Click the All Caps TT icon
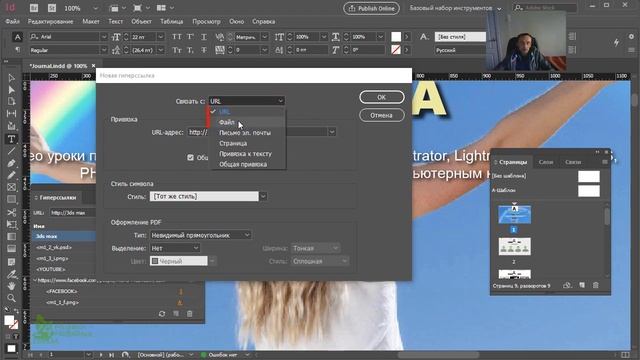 pos(177,37)
